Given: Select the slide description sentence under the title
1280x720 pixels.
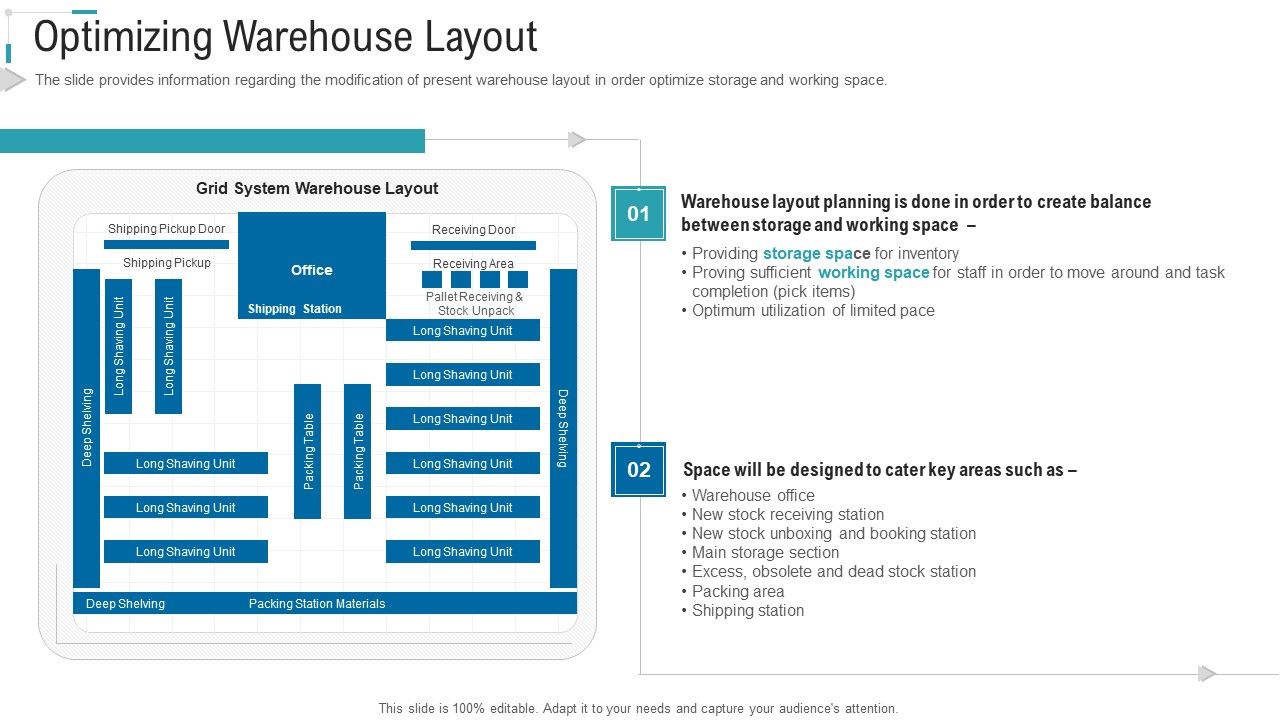Looking at the screenshot, I should 461,80.
